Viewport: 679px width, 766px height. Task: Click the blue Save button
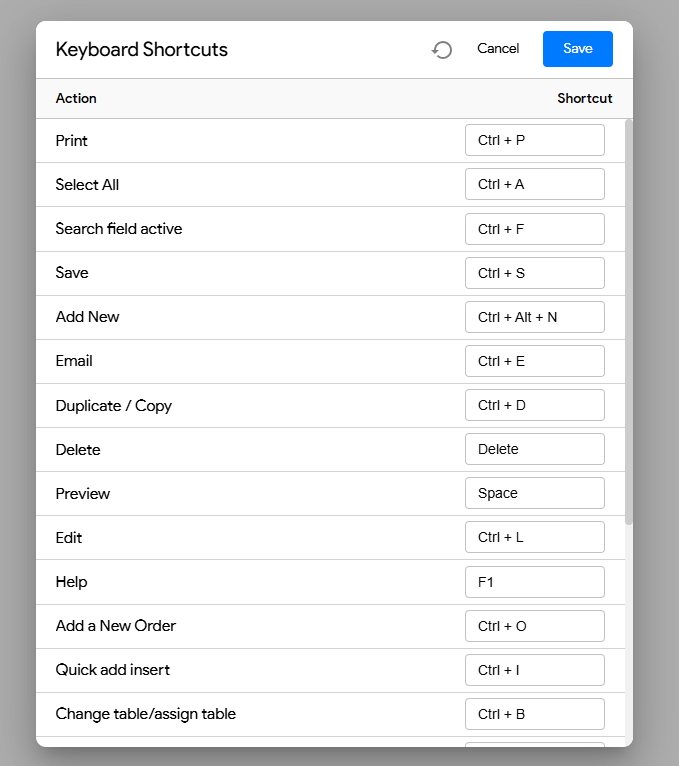point(578,49)
